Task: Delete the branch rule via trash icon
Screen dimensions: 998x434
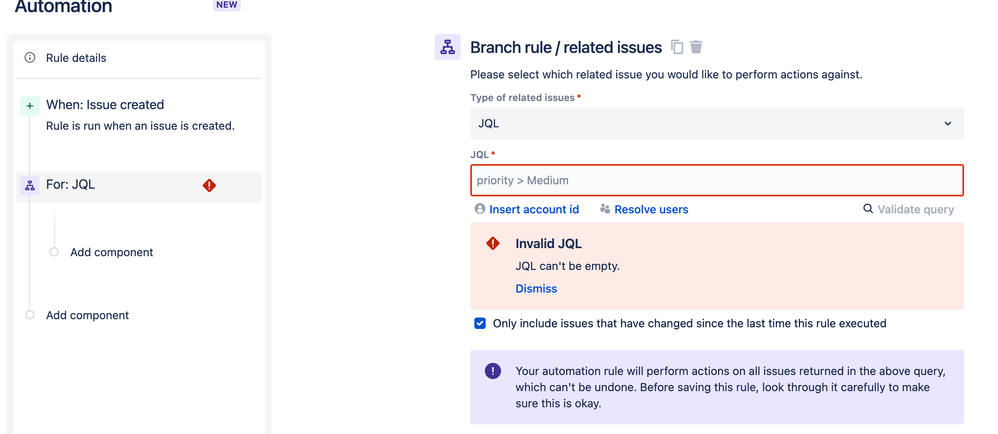Action: point(696,47)
